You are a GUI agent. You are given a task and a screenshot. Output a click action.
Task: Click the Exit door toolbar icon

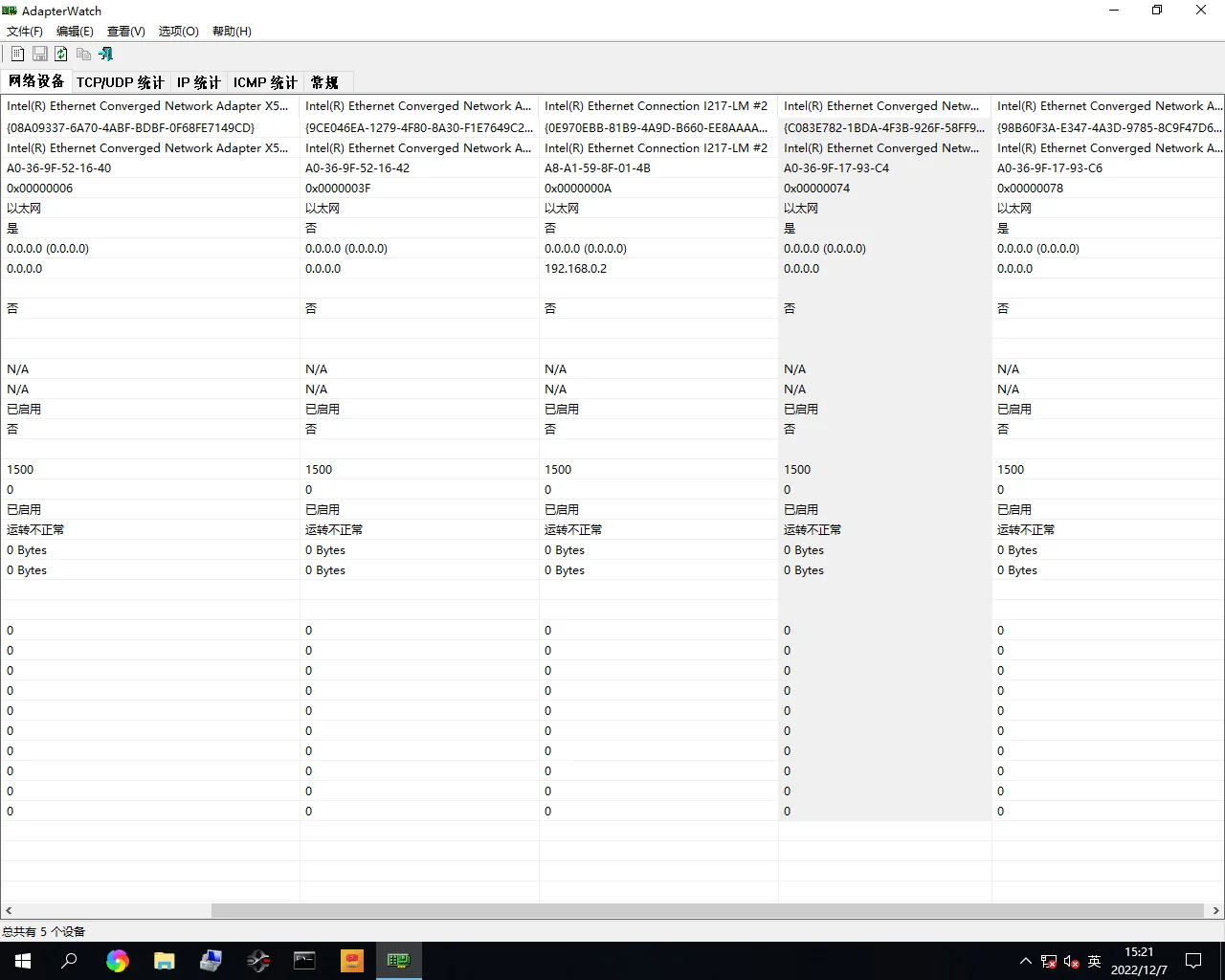[x=105, y=55]
